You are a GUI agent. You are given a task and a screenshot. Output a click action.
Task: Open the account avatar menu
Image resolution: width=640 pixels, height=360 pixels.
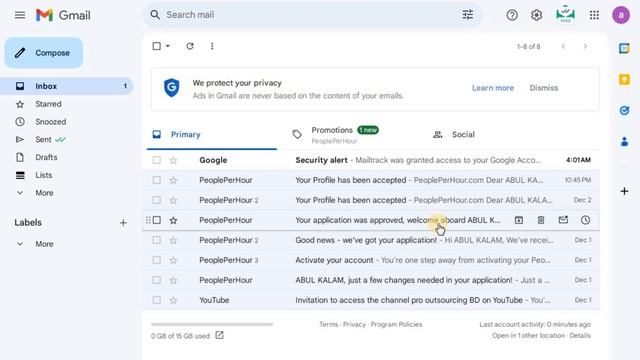coord(621,15)
